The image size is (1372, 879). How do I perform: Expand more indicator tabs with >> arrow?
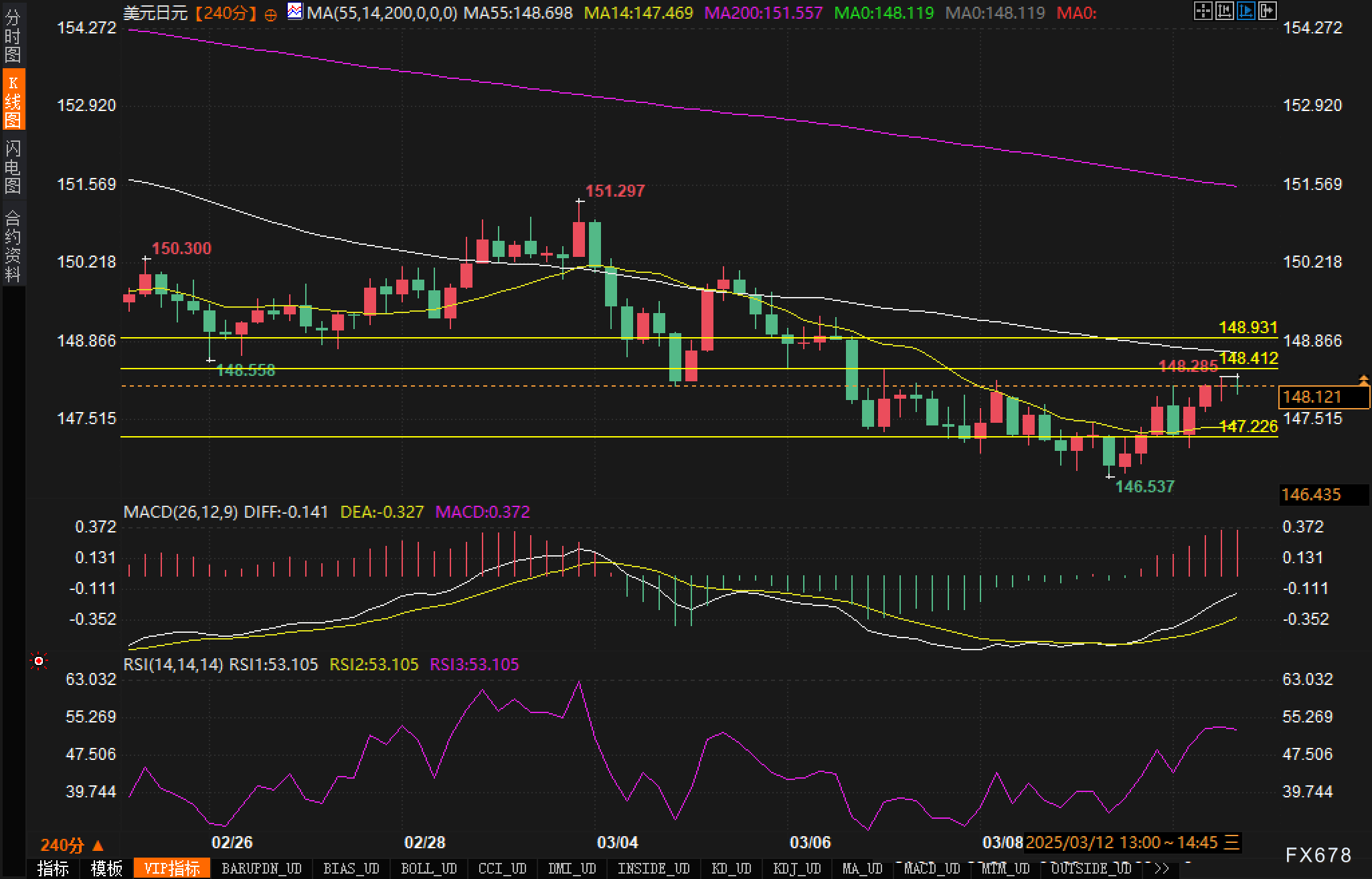pyautogui.click(x=1161, y=868)
